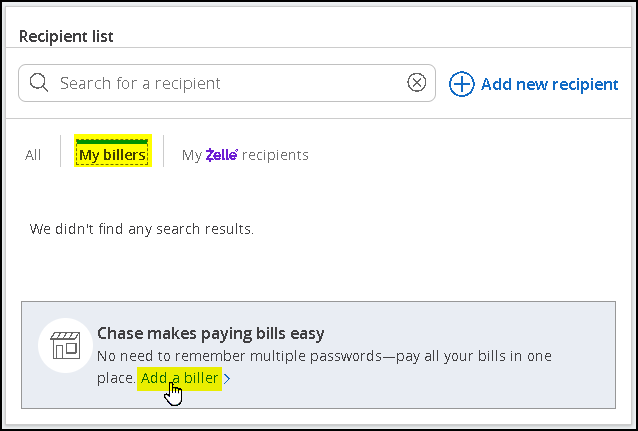Screen dimensions: 638x431
Task: Click 'We didn't find any search results.' text
Action: pos(142,229)
